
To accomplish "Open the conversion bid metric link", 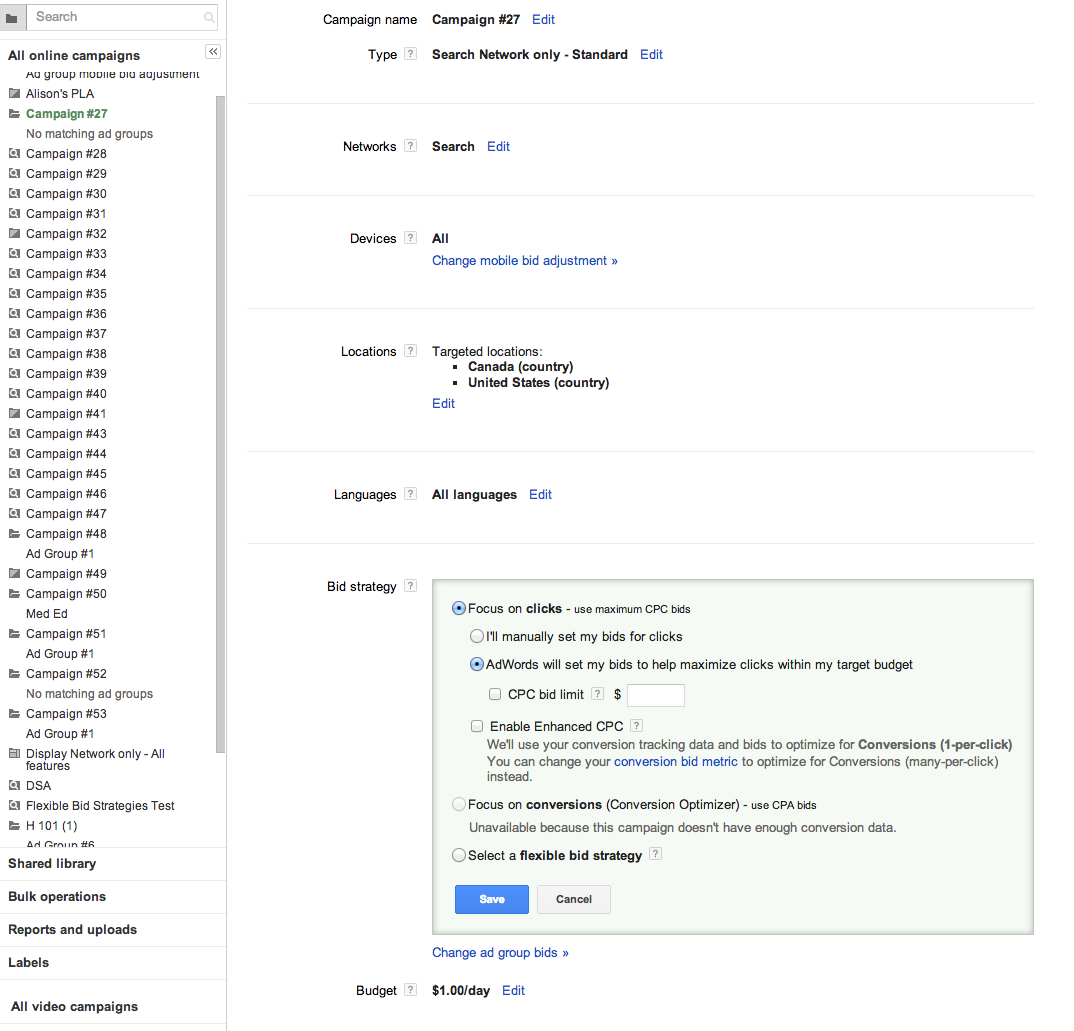I will click(x=675, y=761).
